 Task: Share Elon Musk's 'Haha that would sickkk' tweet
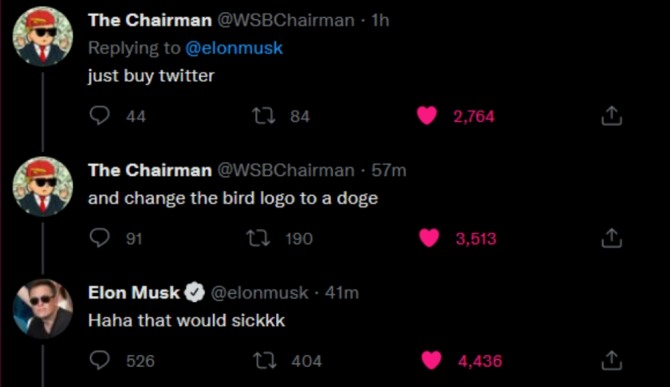click(611, 360)
